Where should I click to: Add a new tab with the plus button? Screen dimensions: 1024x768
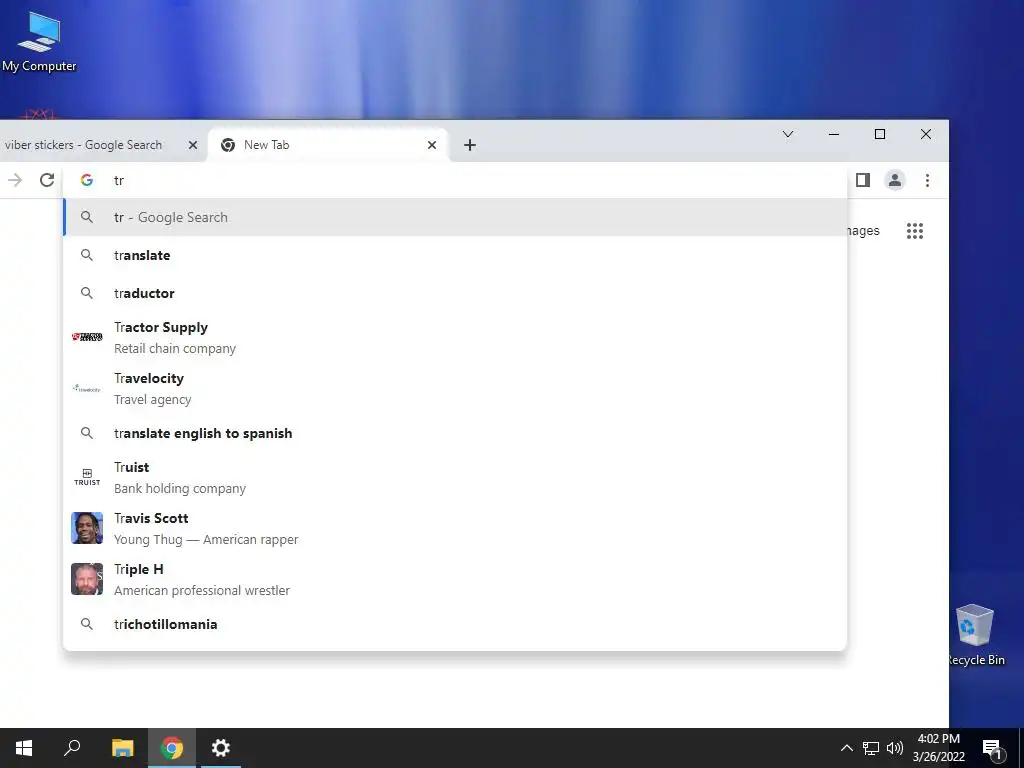coord(470,145)
